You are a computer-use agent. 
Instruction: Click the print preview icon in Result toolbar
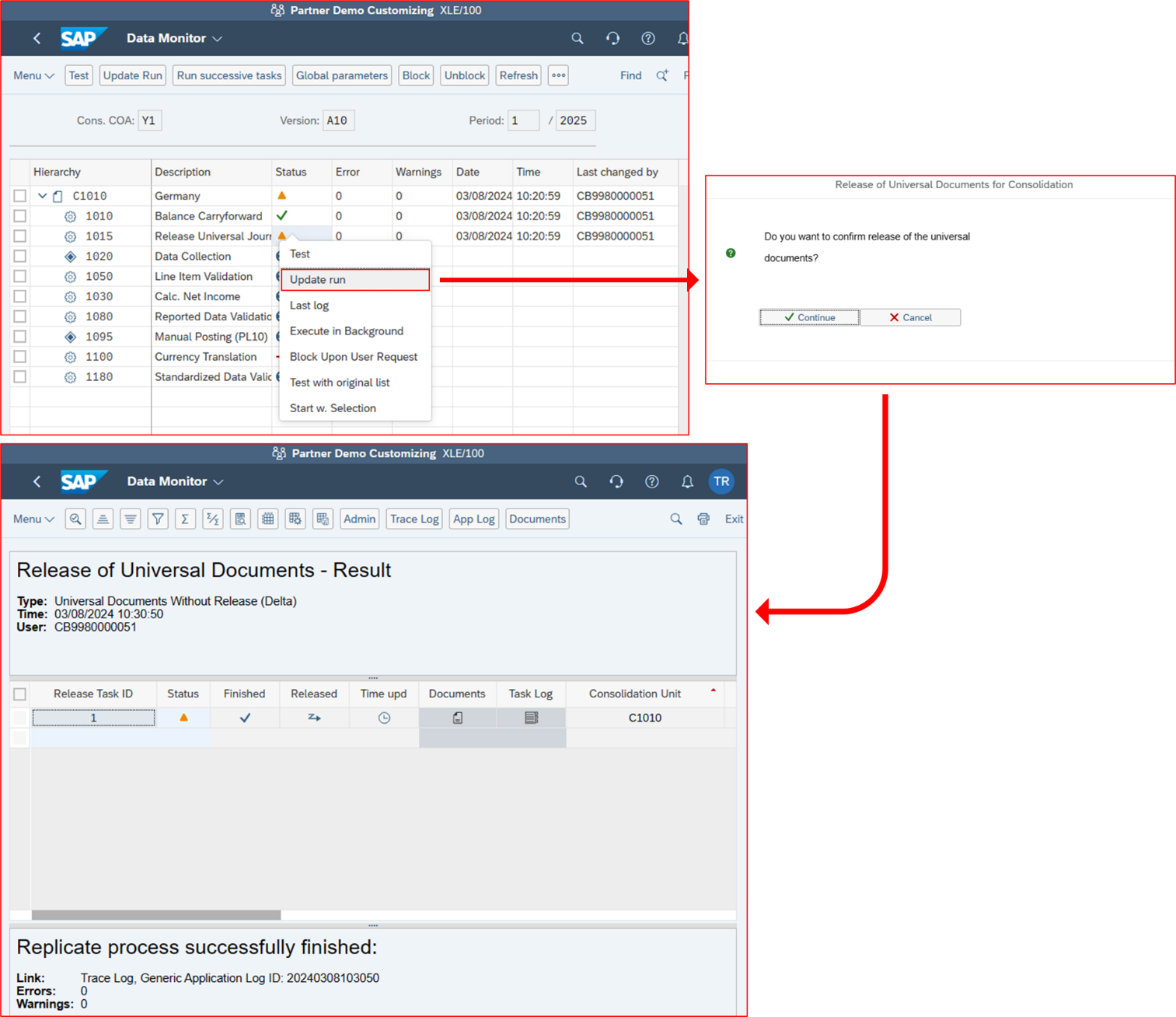point(240,519)
